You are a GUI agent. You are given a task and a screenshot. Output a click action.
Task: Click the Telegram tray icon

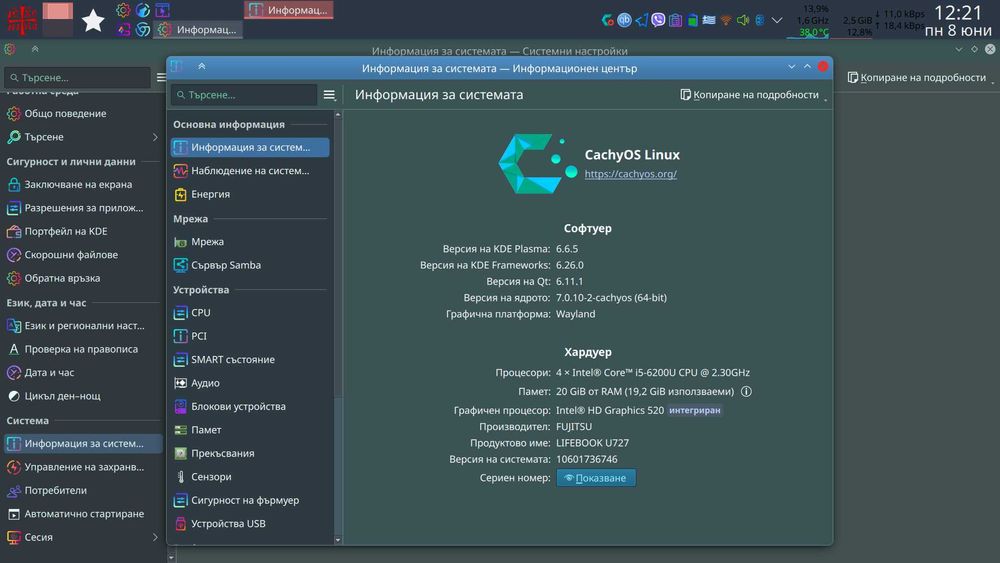642,20
